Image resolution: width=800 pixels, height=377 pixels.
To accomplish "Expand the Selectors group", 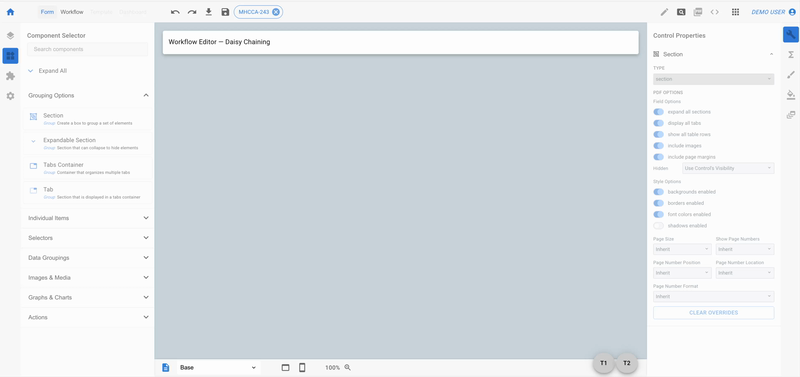I will click(87, 238).
